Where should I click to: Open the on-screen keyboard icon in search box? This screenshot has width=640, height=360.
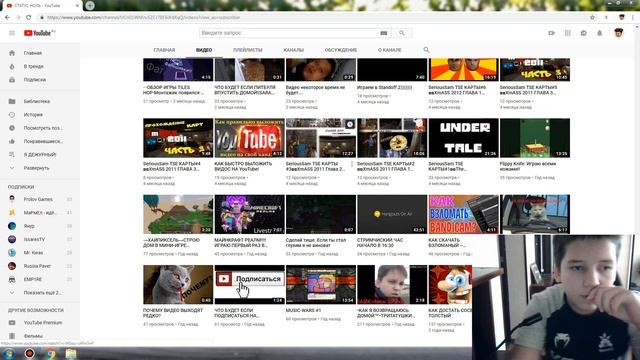point(384,33)
